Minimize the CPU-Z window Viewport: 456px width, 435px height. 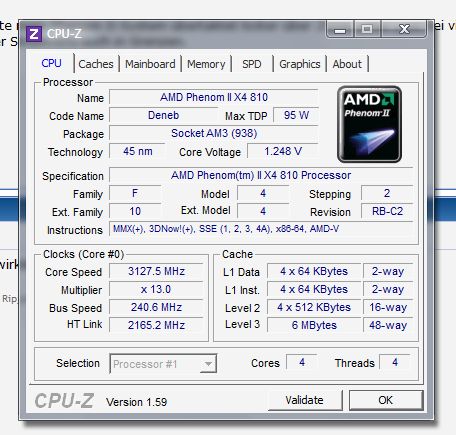tap(340, 30)
